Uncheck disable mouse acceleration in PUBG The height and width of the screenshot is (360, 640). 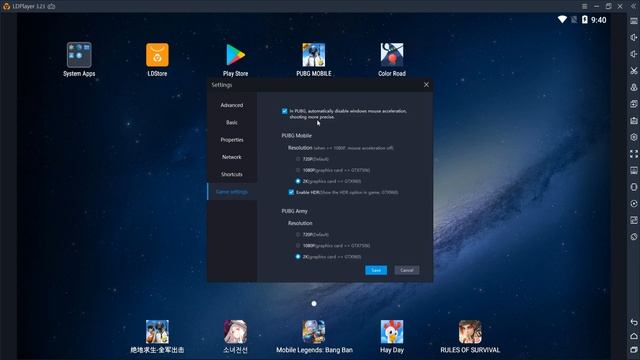click(284, 111)
